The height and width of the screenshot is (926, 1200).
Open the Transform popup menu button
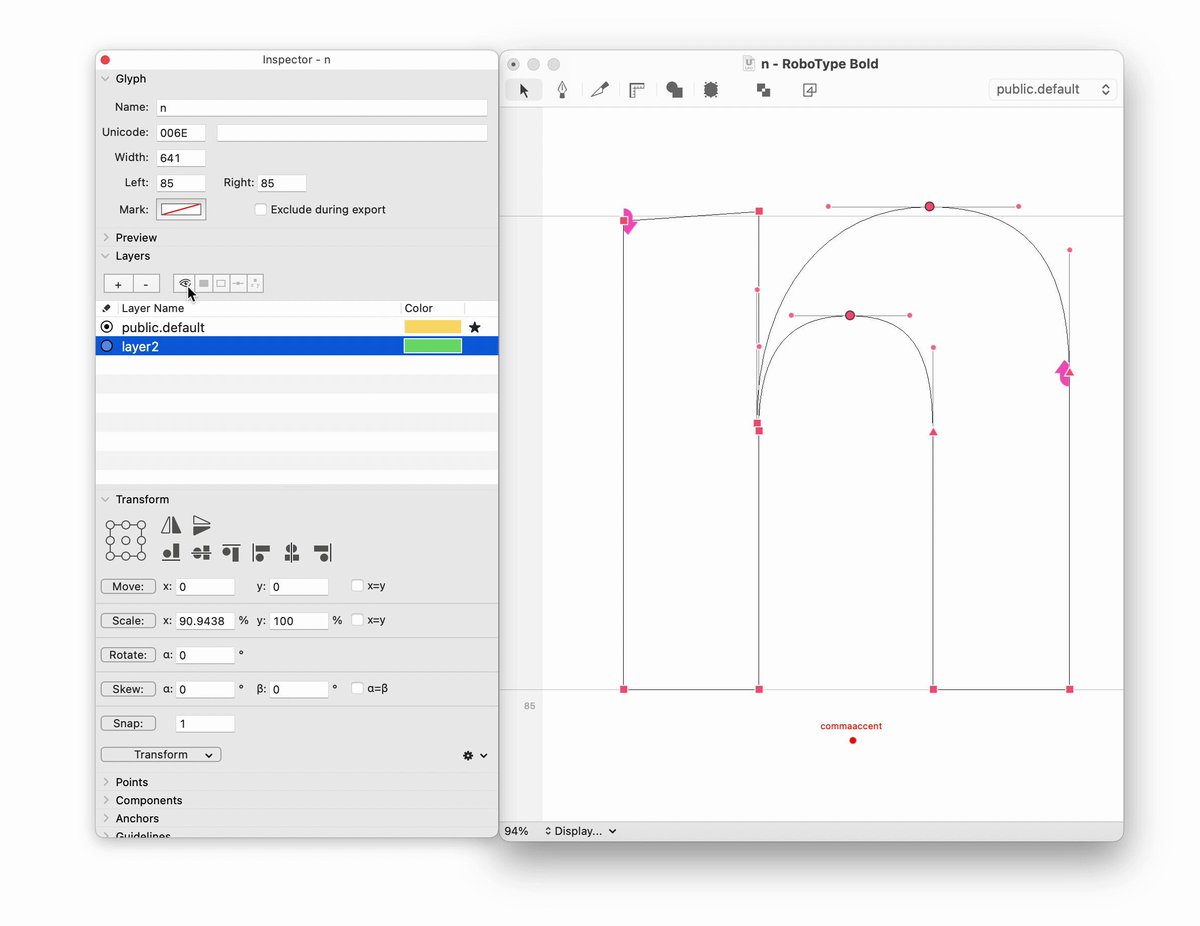161,755
